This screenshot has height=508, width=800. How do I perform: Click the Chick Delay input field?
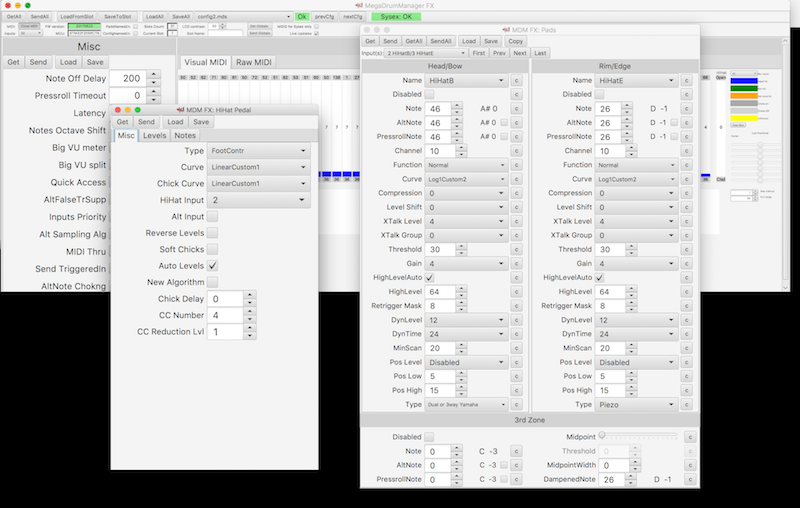pyautogui.click(x=224, y=298)
